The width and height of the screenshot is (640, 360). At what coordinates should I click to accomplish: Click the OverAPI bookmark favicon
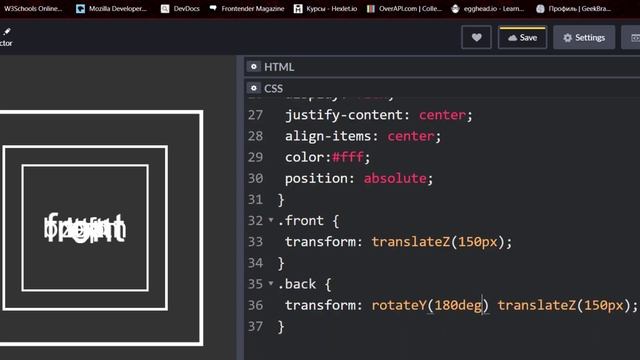371,9
